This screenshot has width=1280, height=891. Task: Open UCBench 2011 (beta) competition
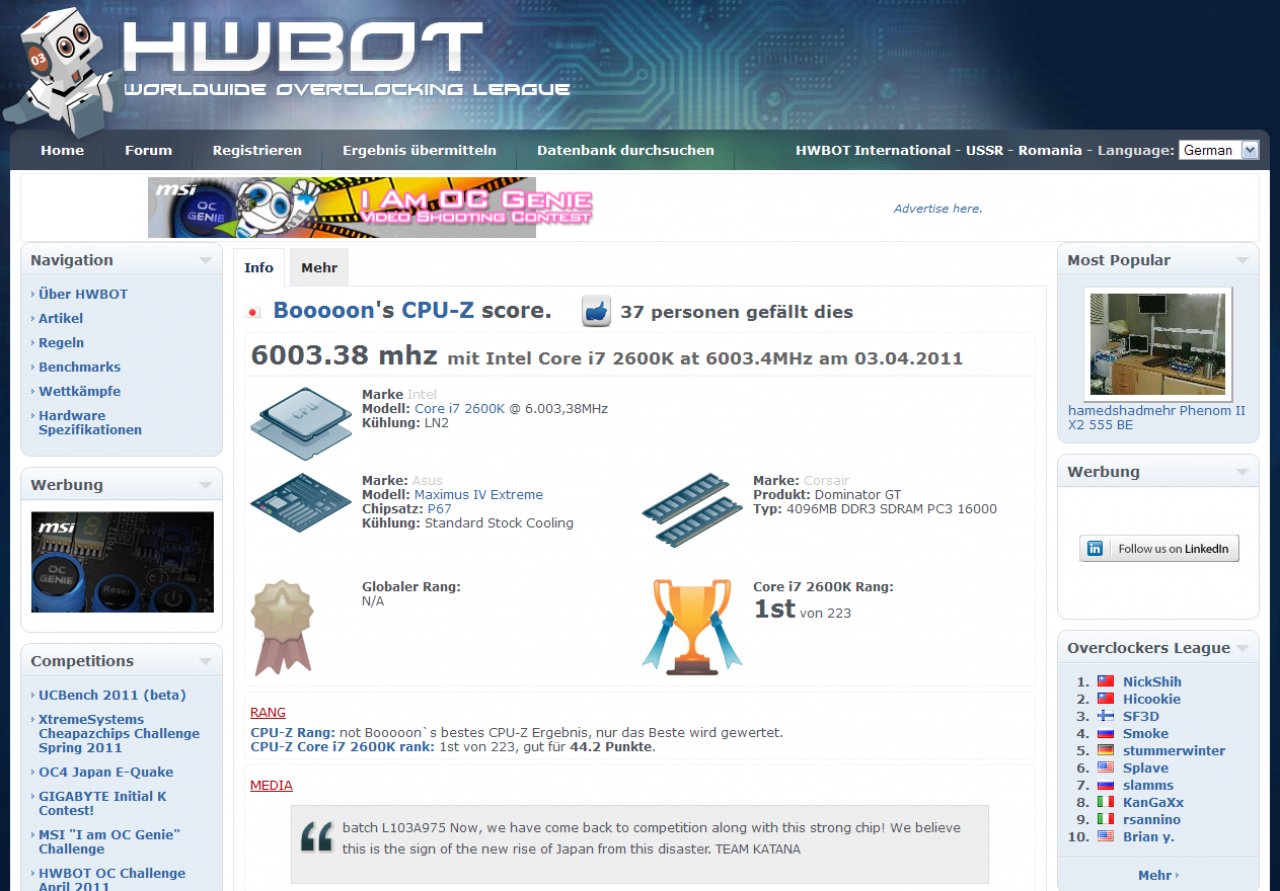coord(112,695)
